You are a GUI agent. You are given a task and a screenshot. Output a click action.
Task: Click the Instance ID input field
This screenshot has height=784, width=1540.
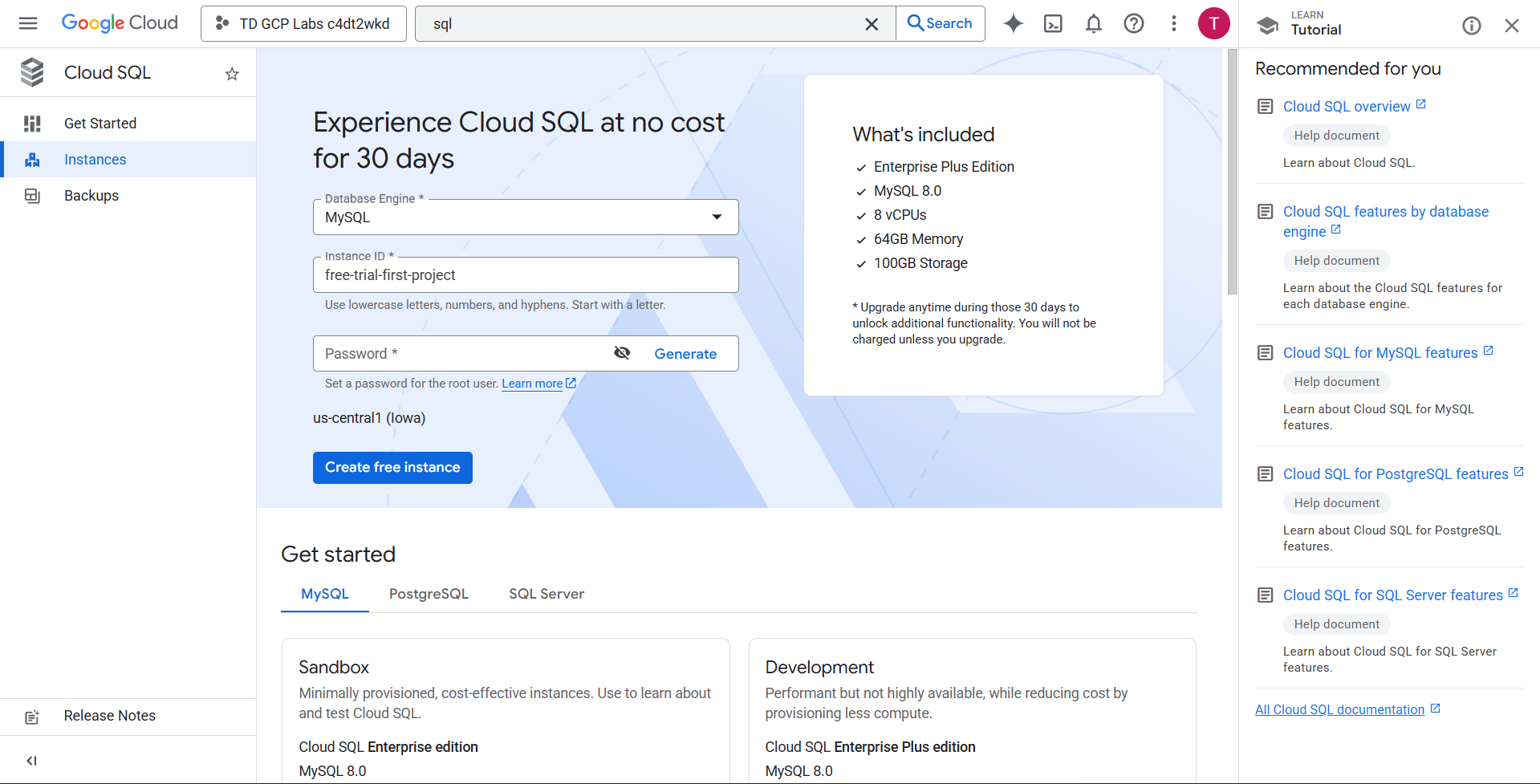(525, 275)
